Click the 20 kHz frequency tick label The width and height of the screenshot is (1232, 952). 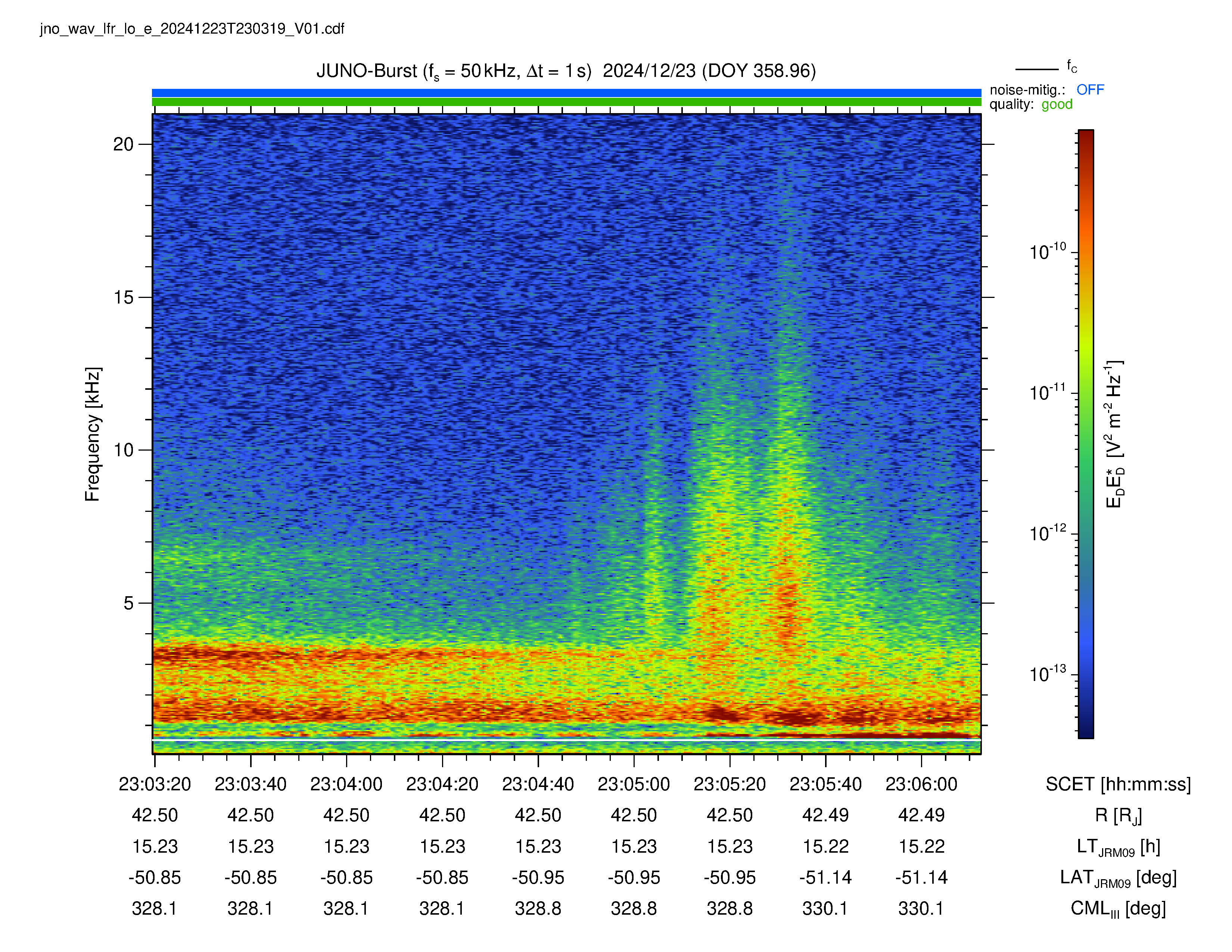123,144
